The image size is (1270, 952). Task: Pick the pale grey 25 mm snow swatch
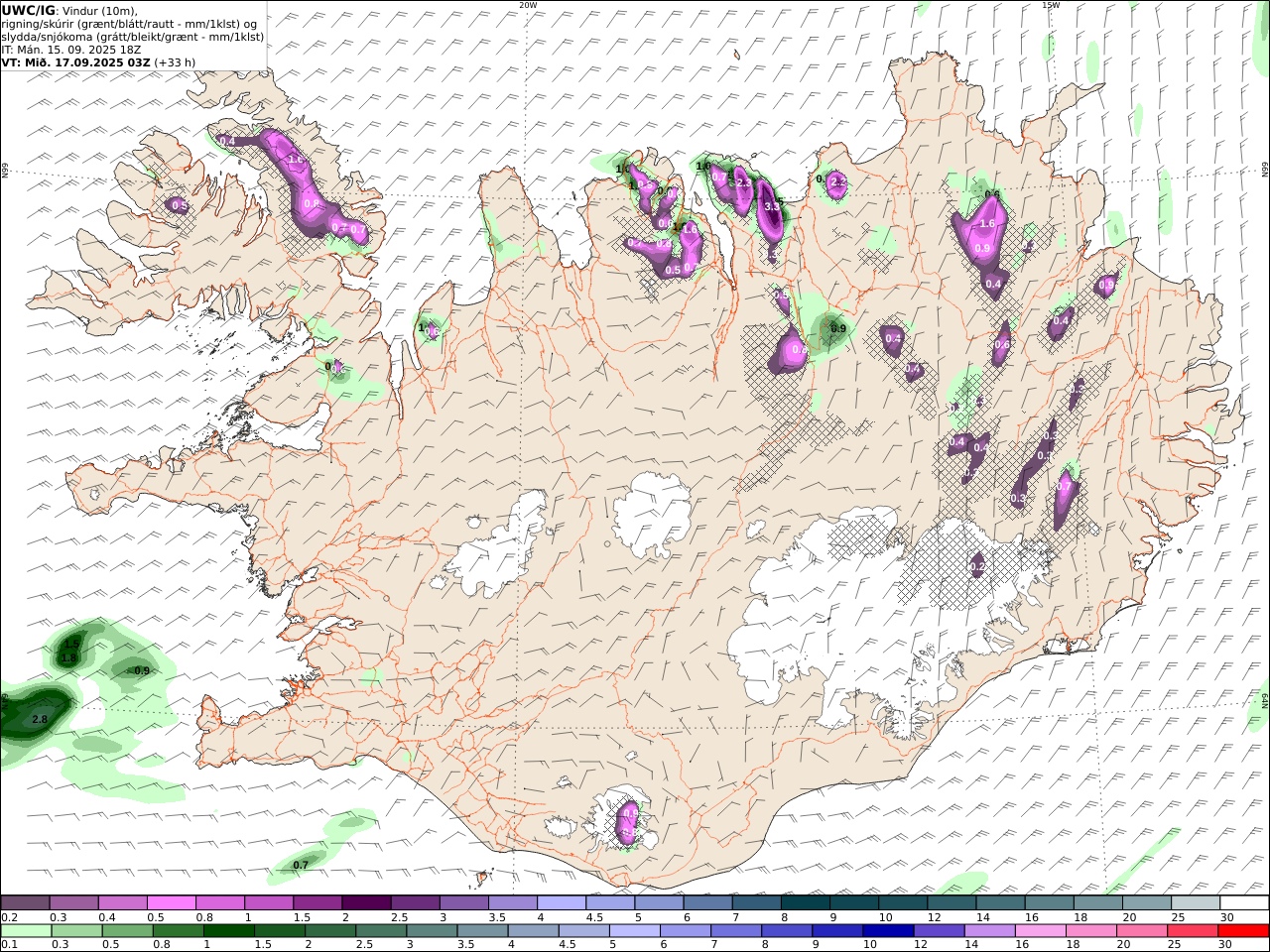pyautogui.click(x=1194, y=902)
